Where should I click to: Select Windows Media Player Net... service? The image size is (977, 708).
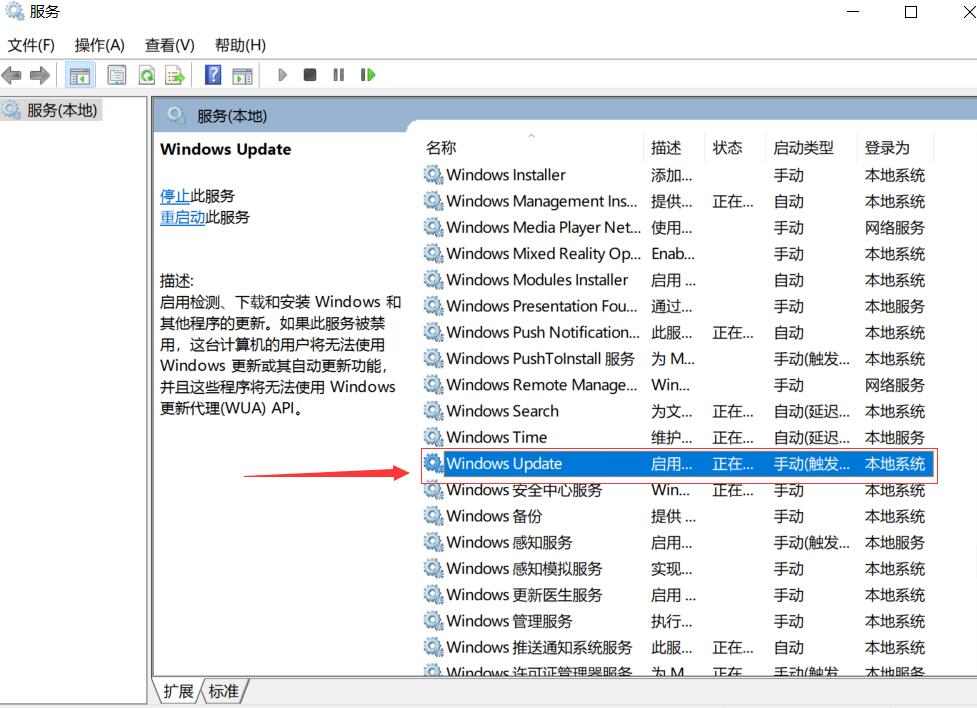click(x=678, y=227)
